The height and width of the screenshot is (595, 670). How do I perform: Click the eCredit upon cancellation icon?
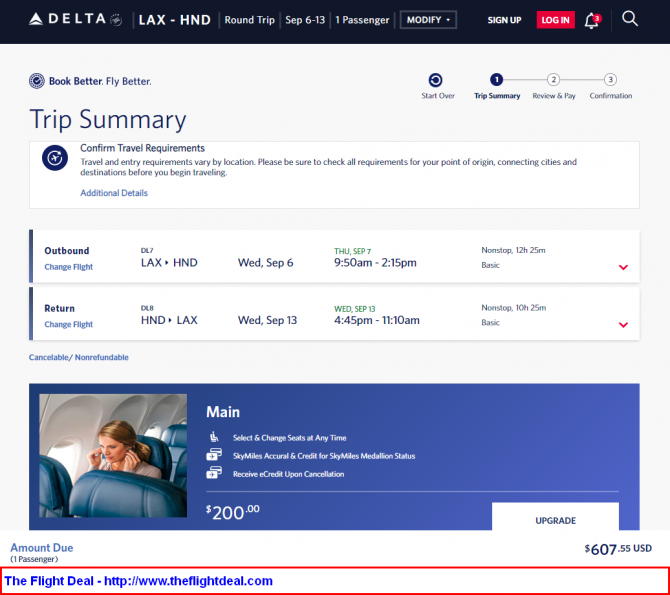pyautogui.click(x=213, y=473)
